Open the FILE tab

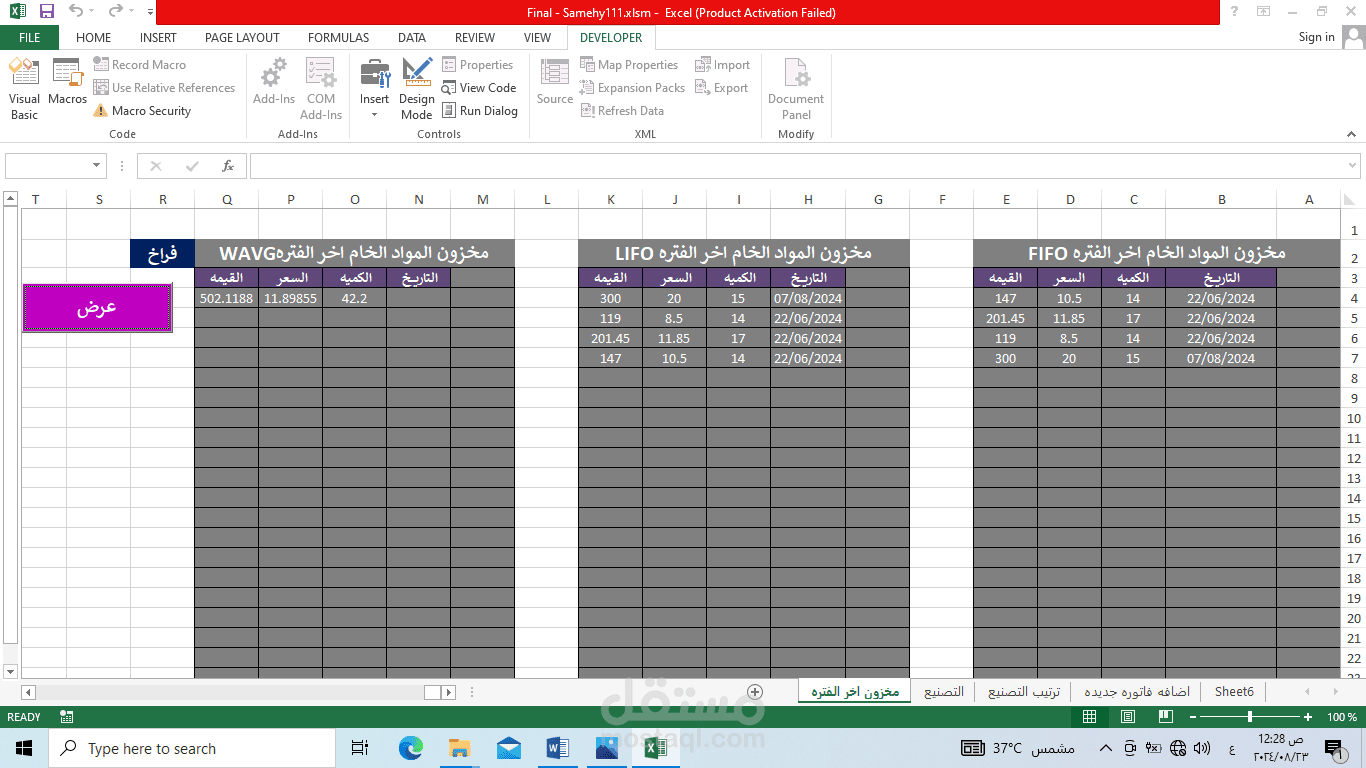[29, 37]
